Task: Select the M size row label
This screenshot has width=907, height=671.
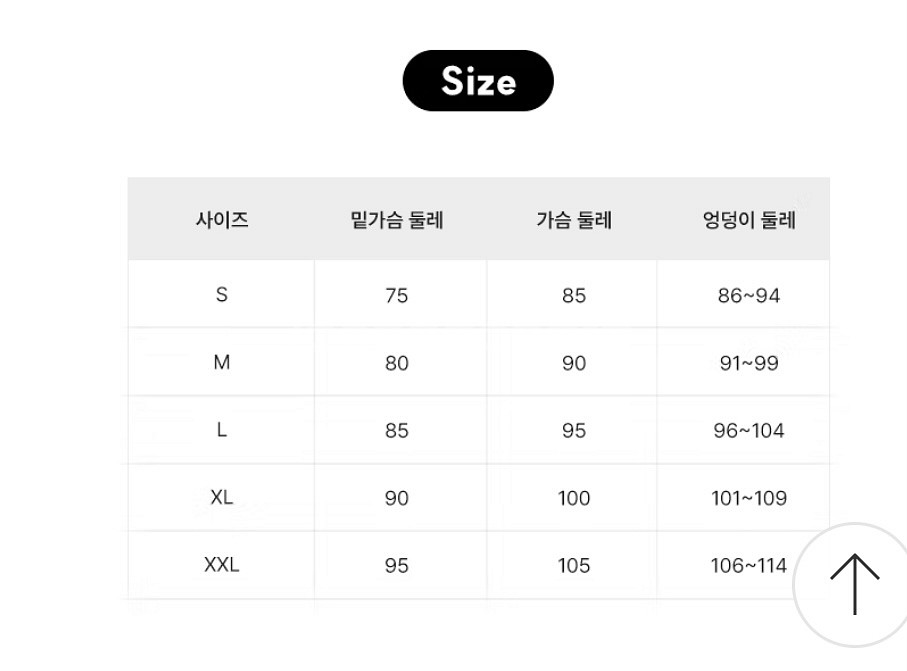Action: click(222, 362)
